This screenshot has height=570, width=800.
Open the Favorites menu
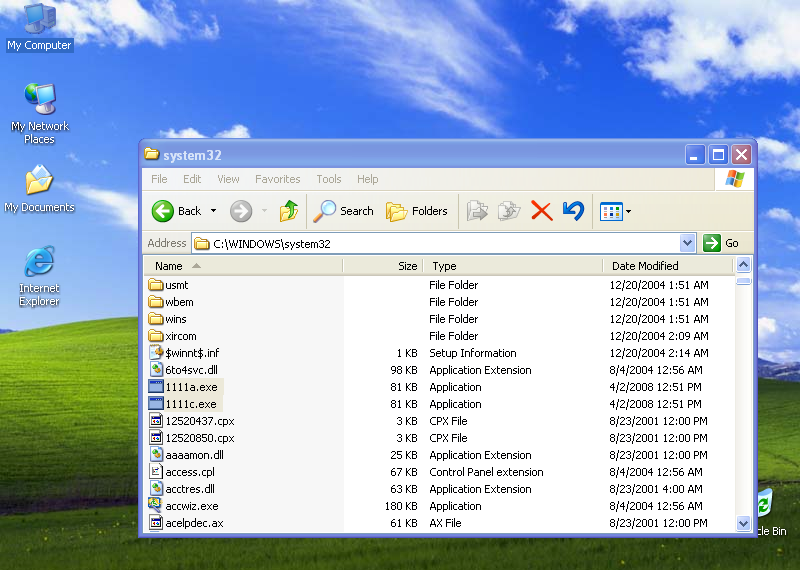(x=278, y=179)
